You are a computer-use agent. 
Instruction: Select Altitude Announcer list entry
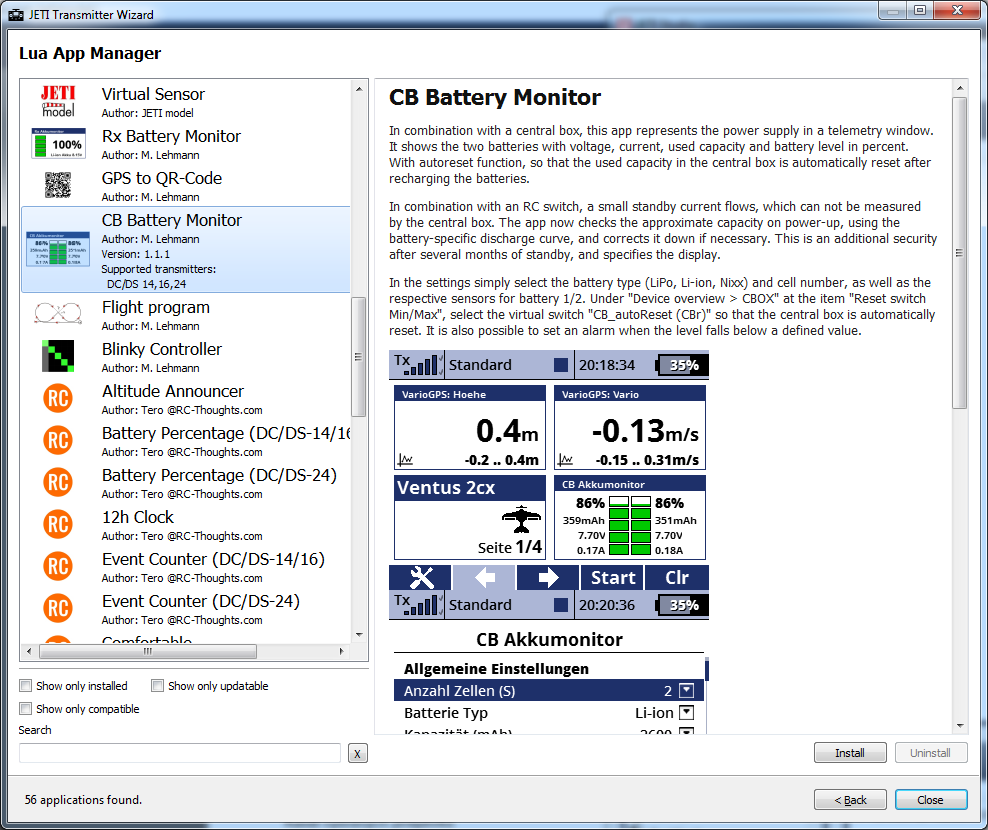(186, 398)
